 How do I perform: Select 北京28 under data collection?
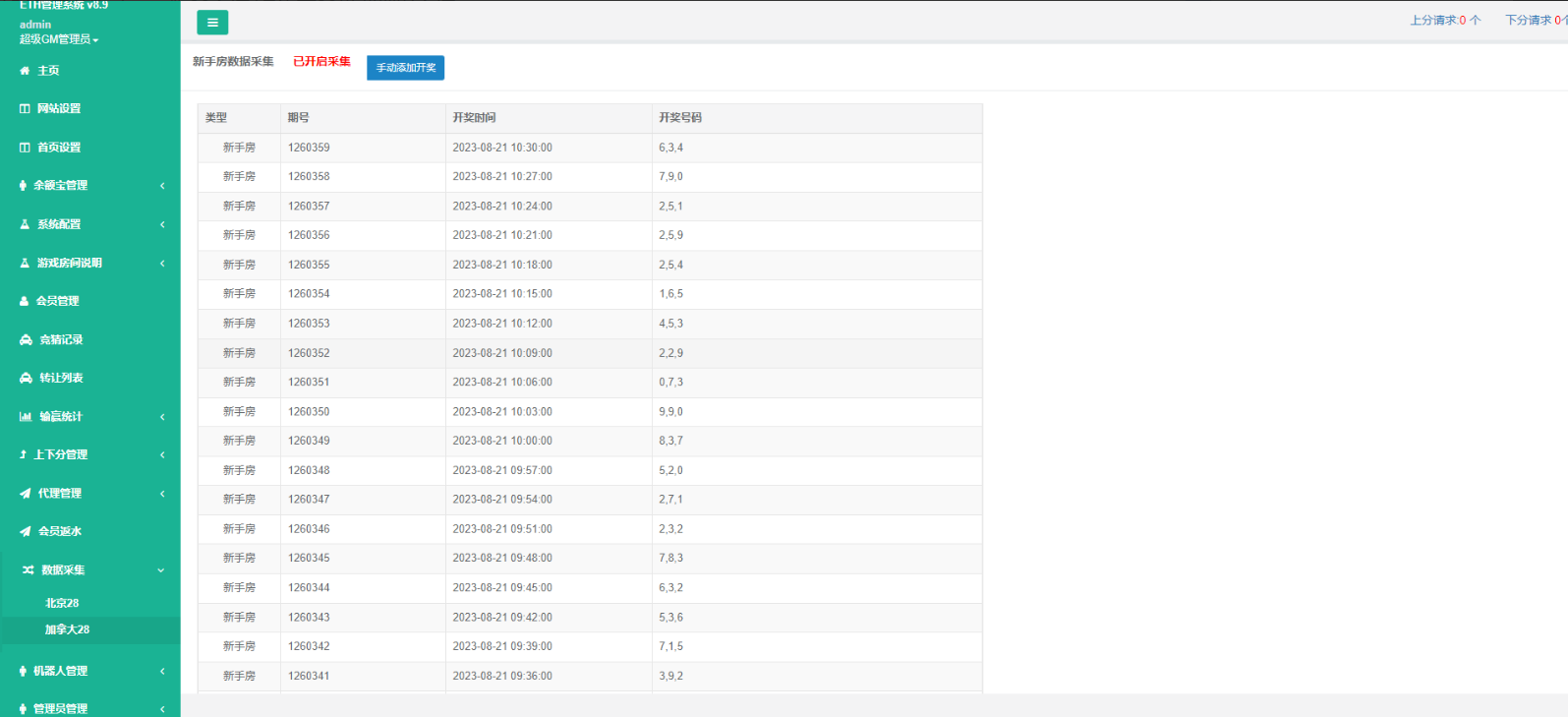tap(62, 603)
